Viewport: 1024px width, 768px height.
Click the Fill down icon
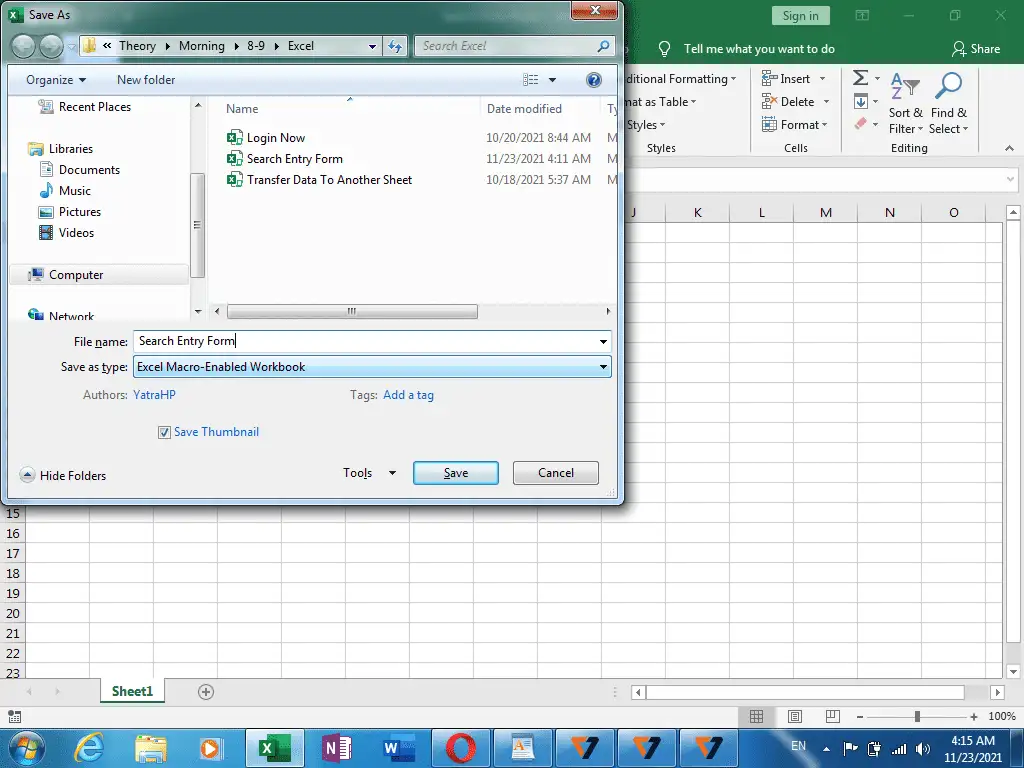[861, 101]
